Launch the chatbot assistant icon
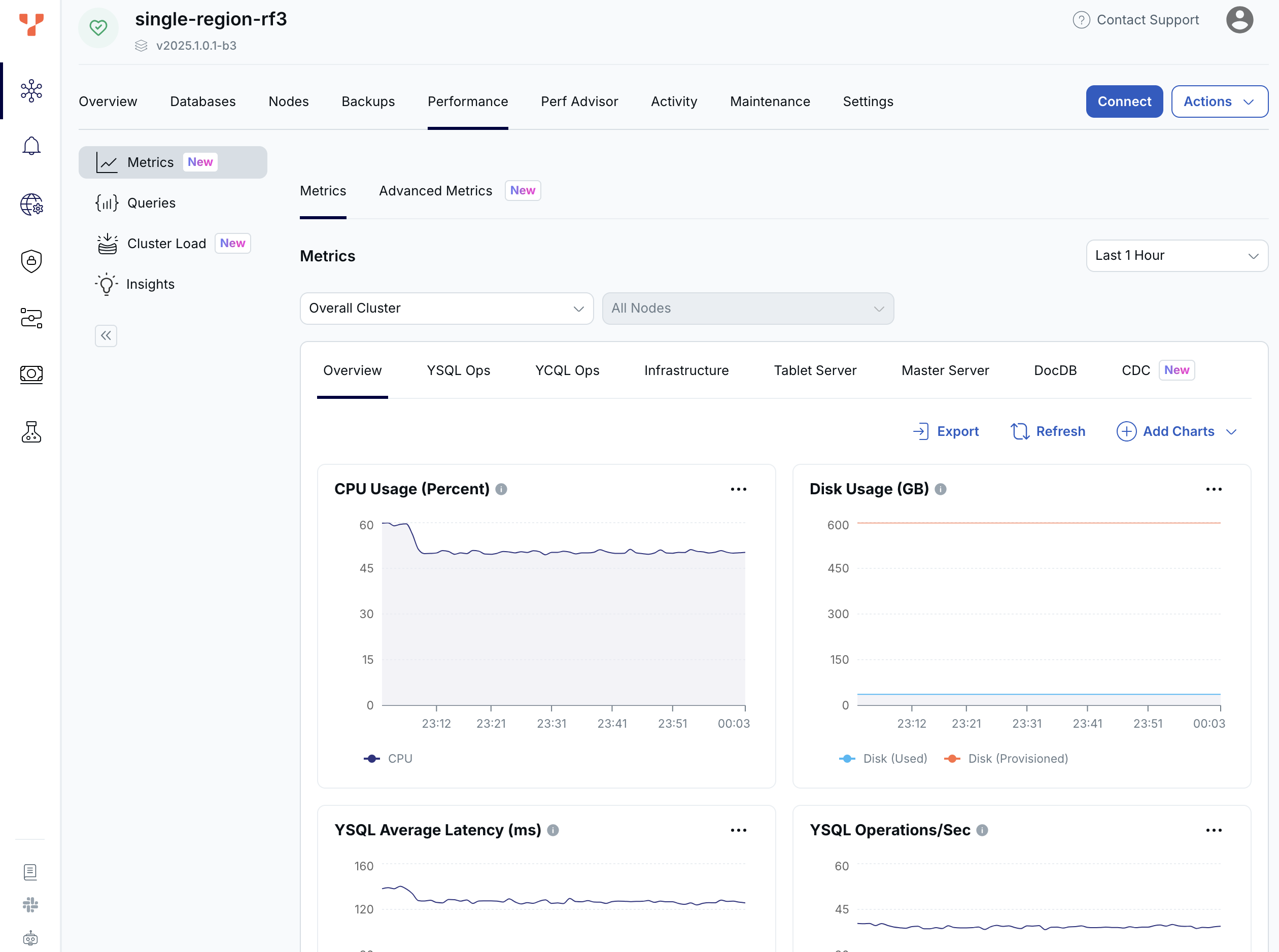Image resolution: width=1279 pixels, height=952 pixels. (x=31, y=936)
